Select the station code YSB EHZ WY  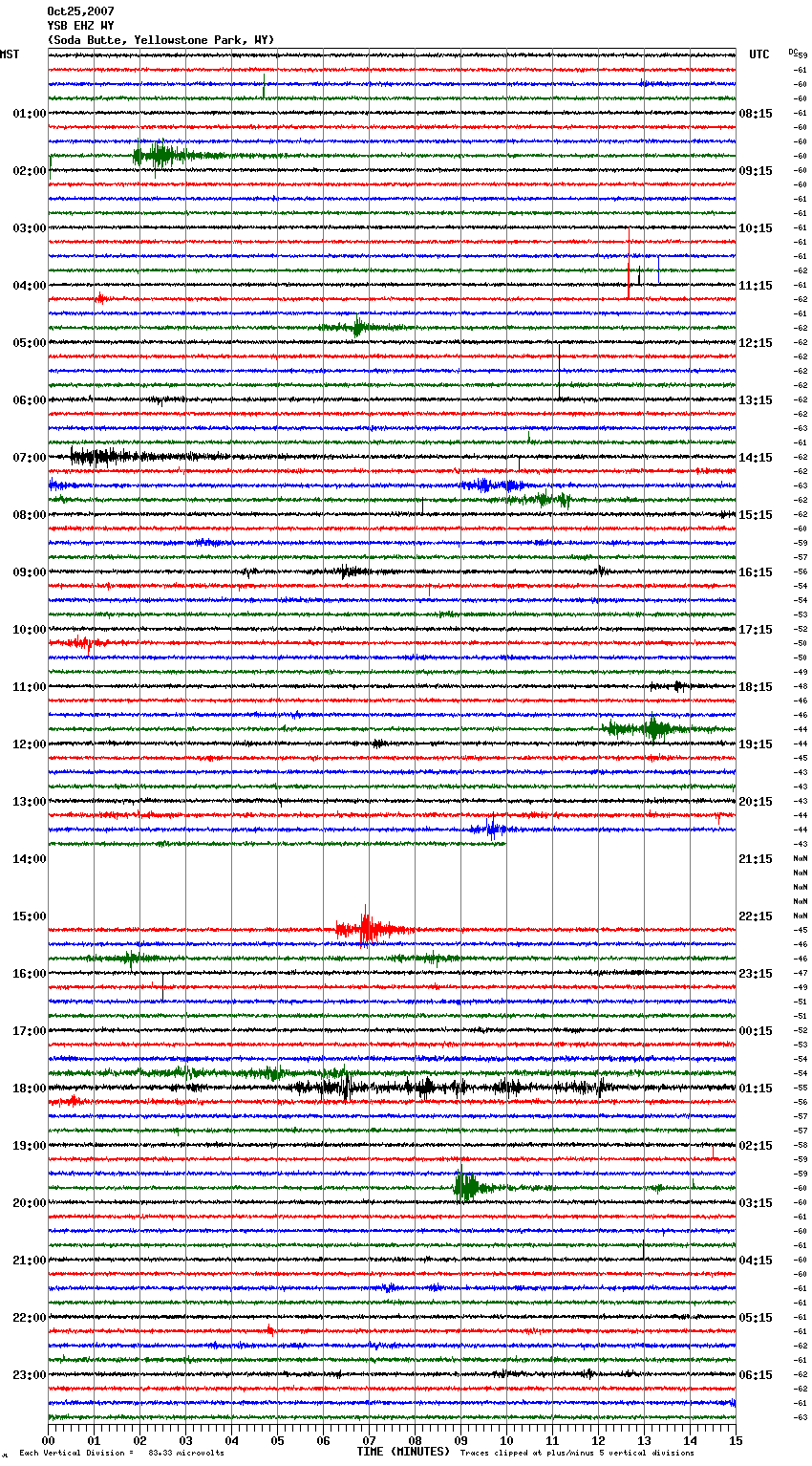pyautogui.click(x=80, y=26)
